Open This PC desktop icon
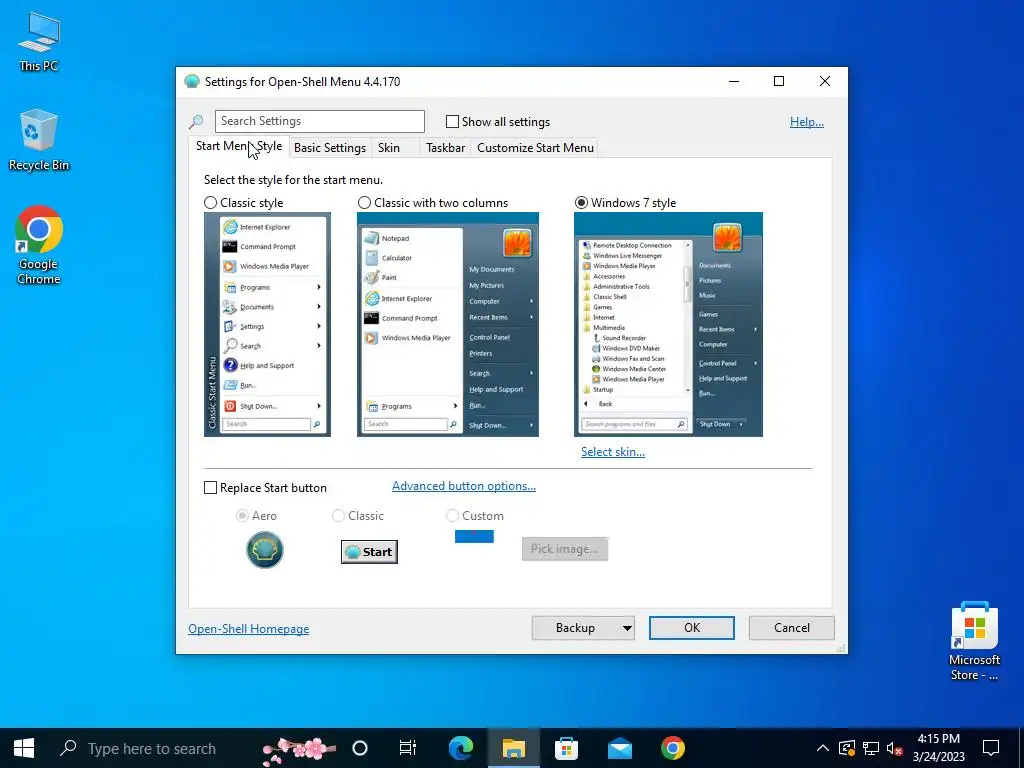Image resolution: width=1024 pixels, height=768 pixels. [x=39, y=42]
